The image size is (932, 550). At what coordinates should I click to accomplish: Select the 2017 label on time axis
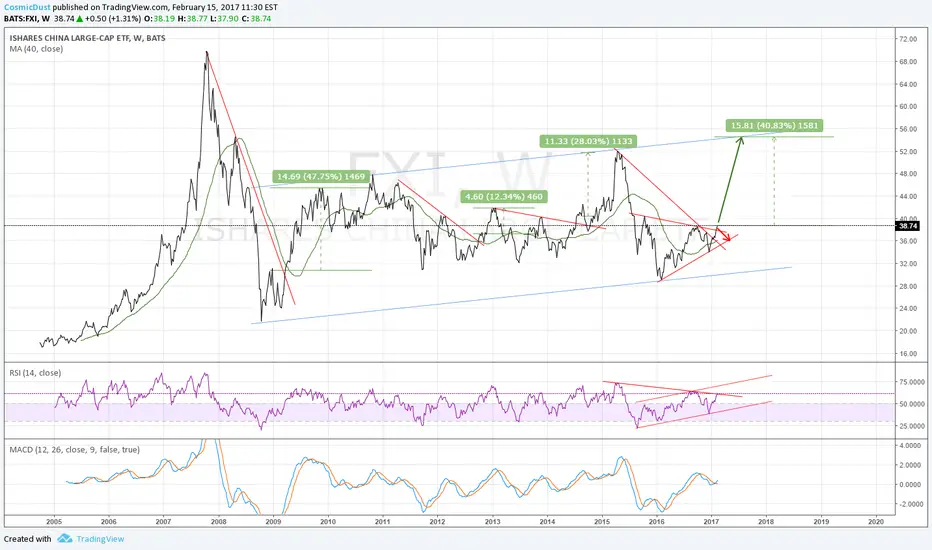pos(711,521)
